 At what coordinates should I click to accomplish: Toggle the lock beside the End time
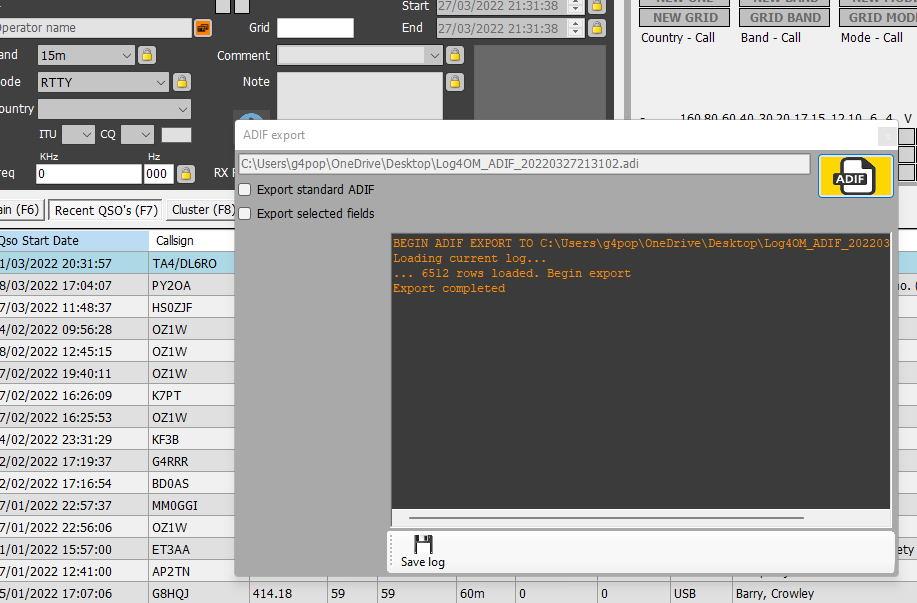[x=597, y=28]
